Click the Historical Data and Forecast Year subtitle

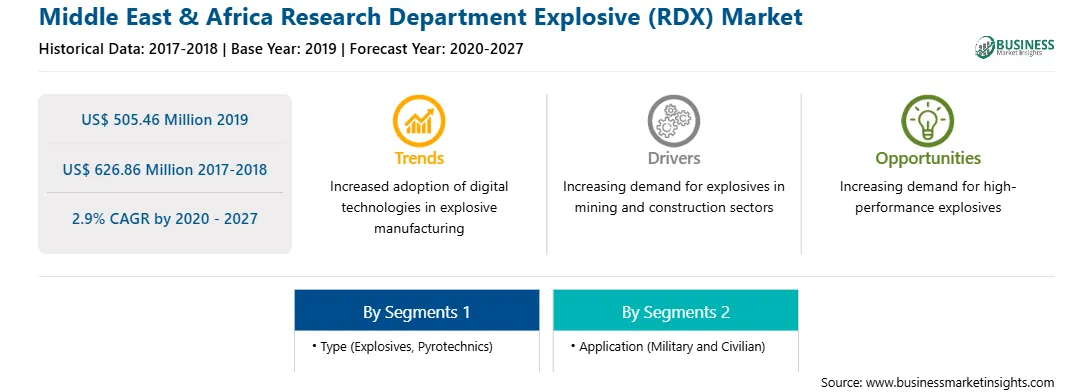coord(281,49)
